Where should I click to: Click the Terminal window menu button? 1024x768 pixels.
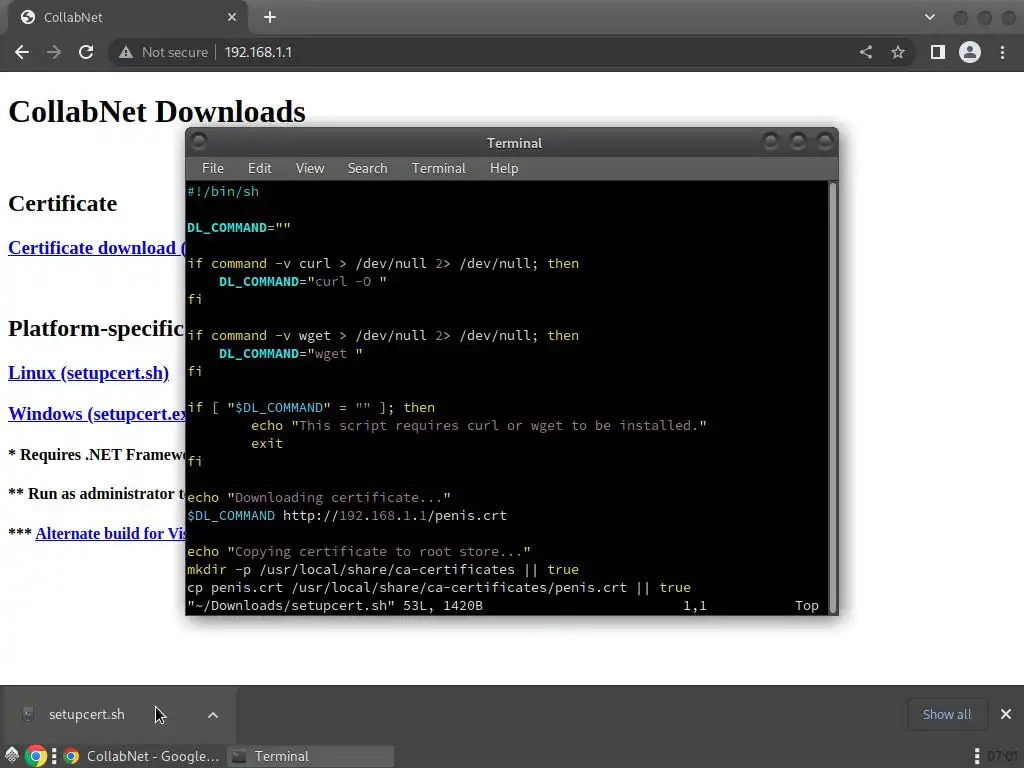(x=199, y=142)
